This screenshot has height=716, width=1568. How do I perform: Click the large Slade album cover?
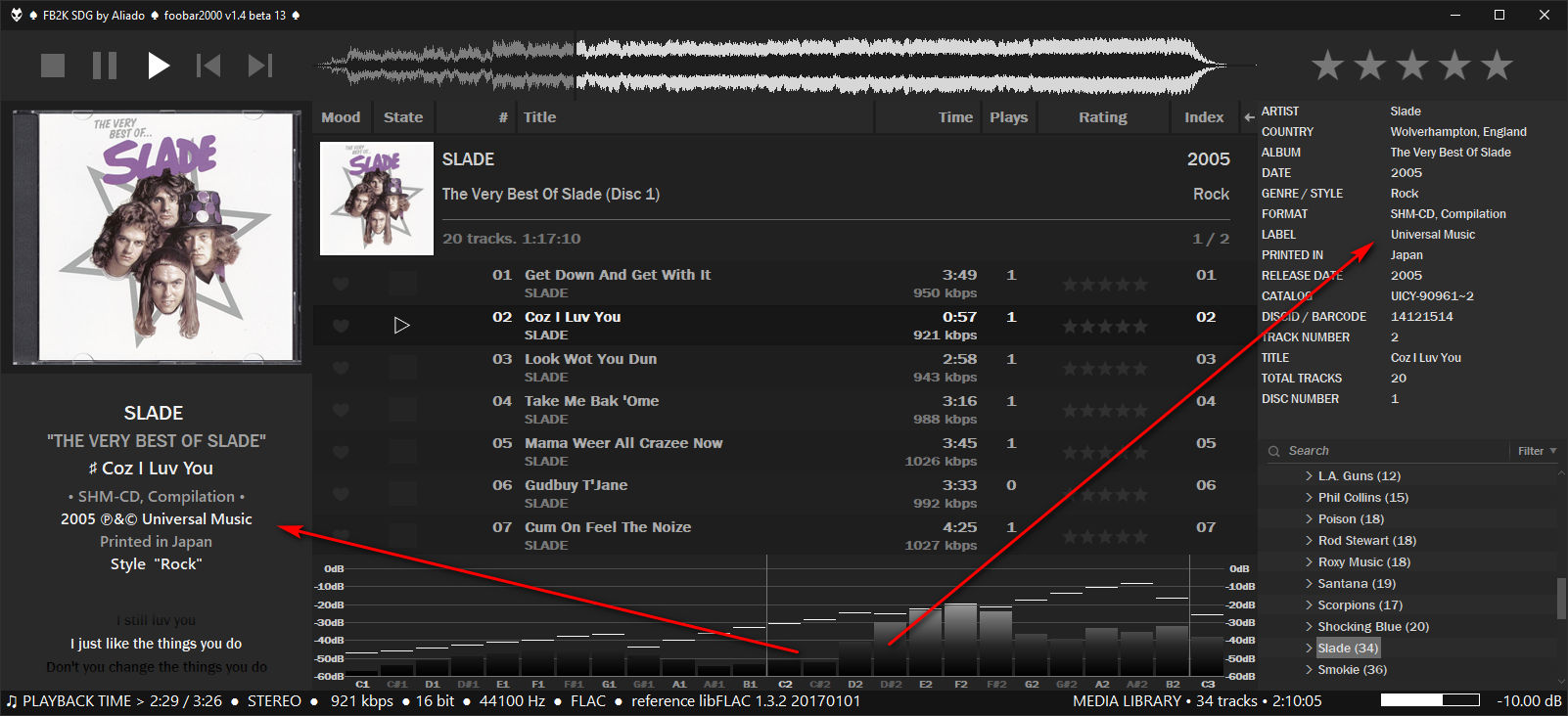[157, 237]
